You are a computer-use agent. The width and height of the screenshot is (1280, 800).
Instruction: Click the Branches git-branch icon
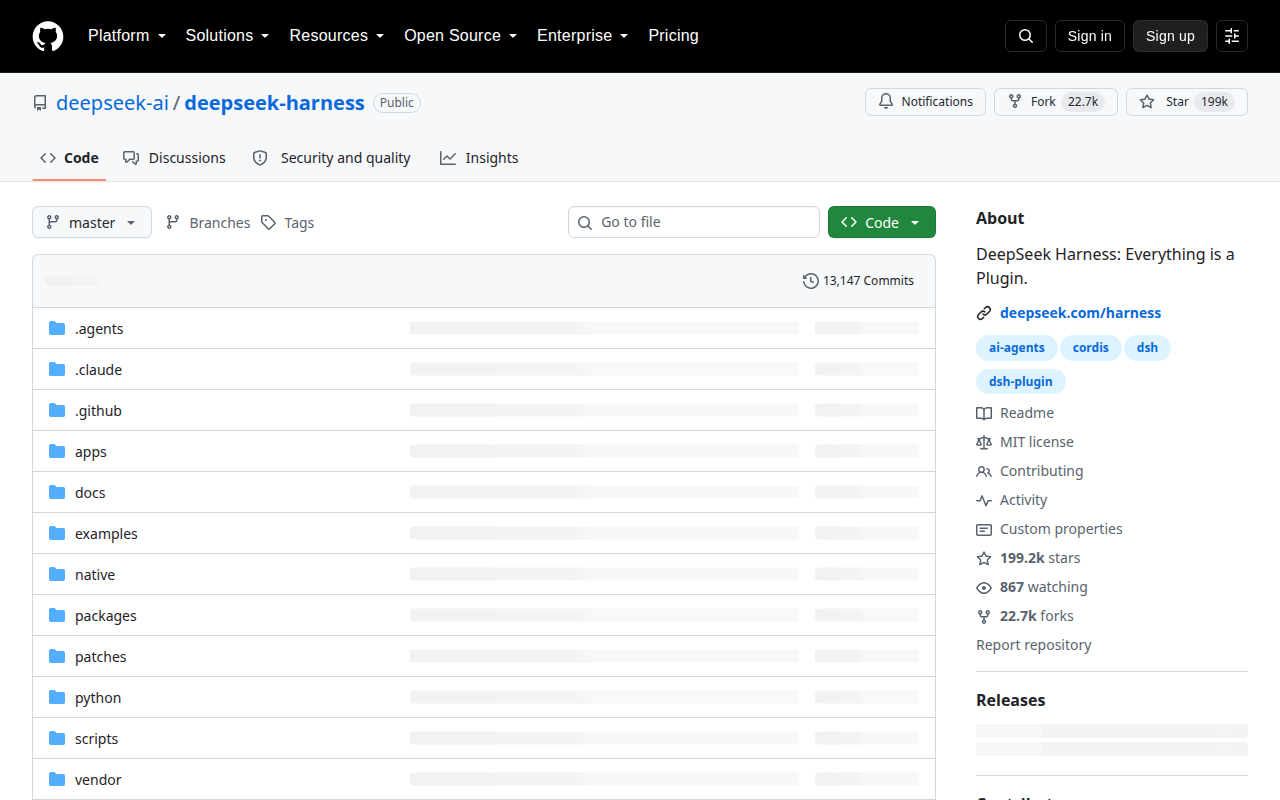[x=173, y=222]
